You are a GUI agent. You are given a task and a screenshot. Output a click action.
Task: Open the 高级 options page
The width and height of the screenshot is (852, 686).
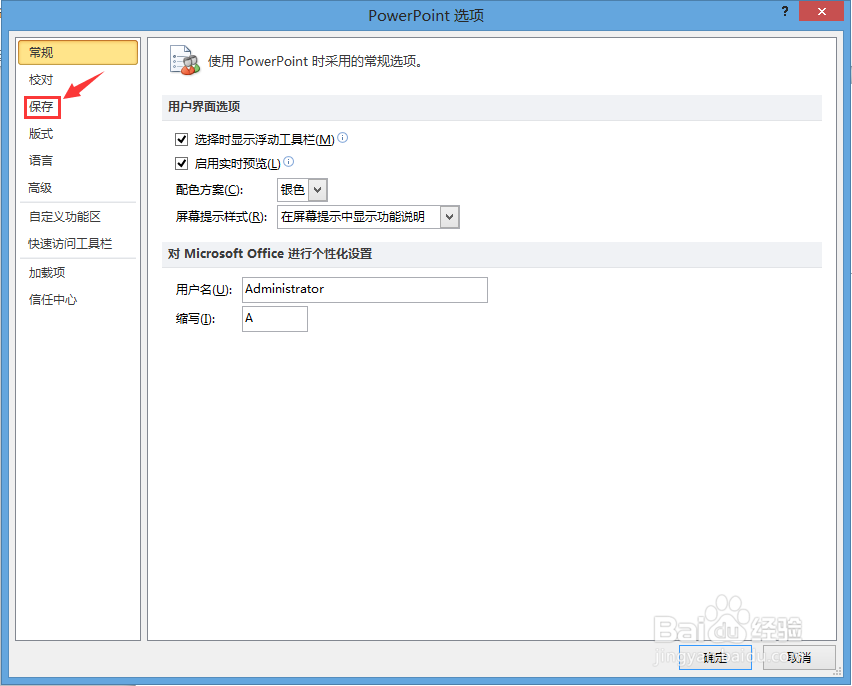coord(41,187)
